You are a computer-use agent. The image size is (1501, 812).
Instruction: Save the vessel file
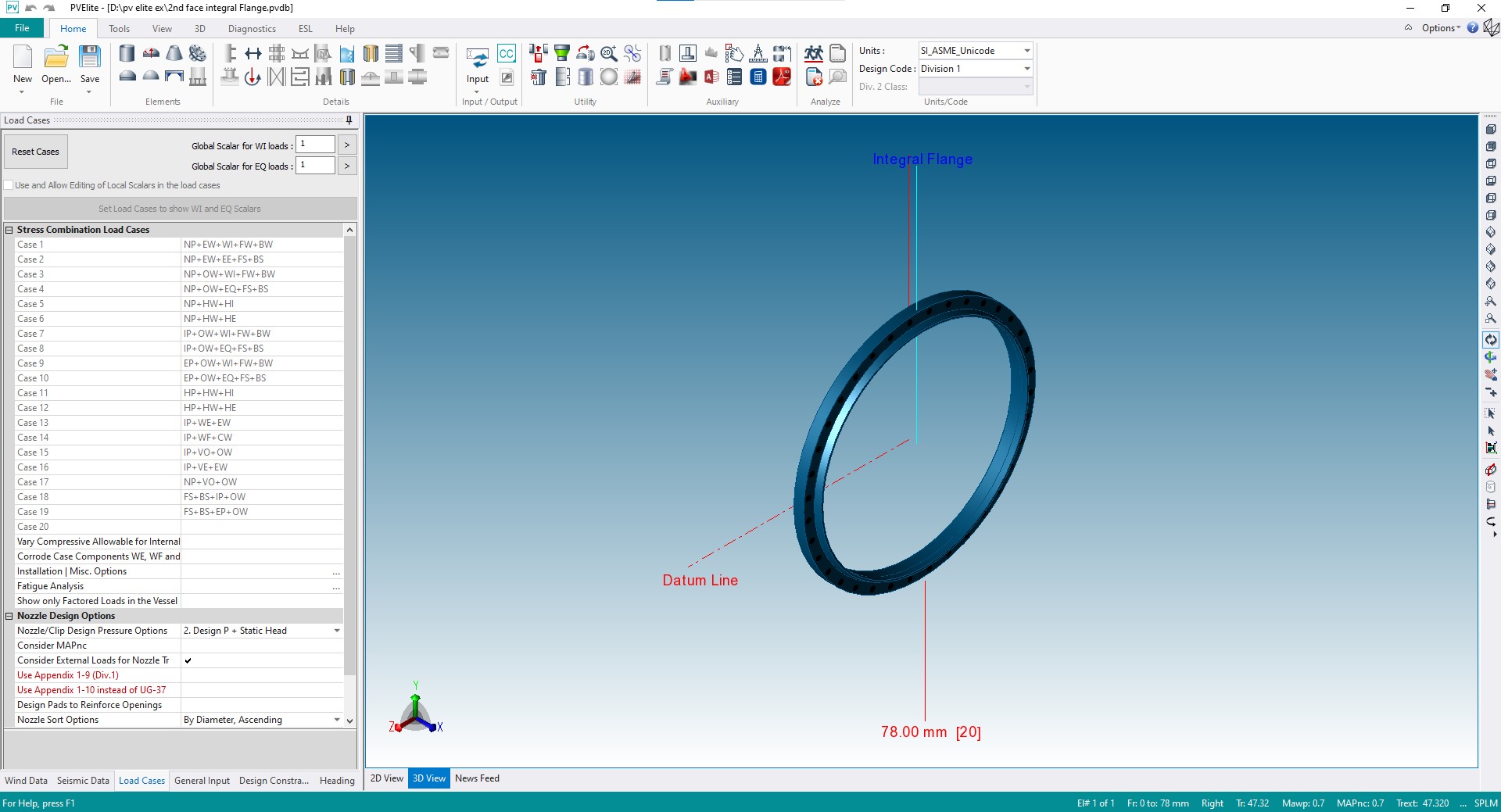coord(90,63)
